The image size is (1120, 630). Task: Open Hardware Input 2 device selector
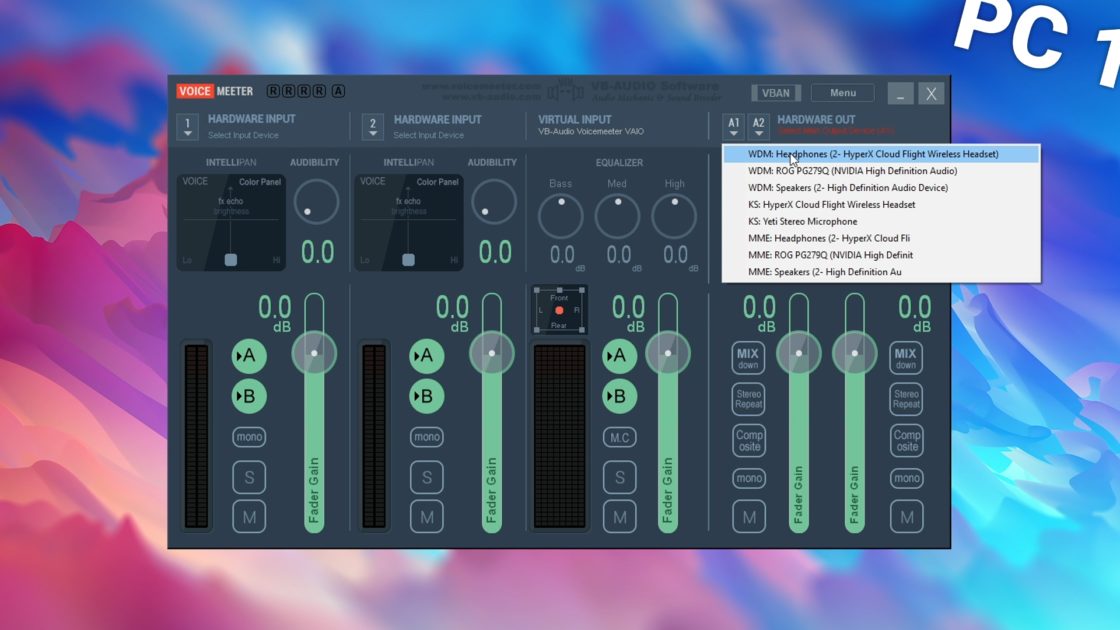373,126
